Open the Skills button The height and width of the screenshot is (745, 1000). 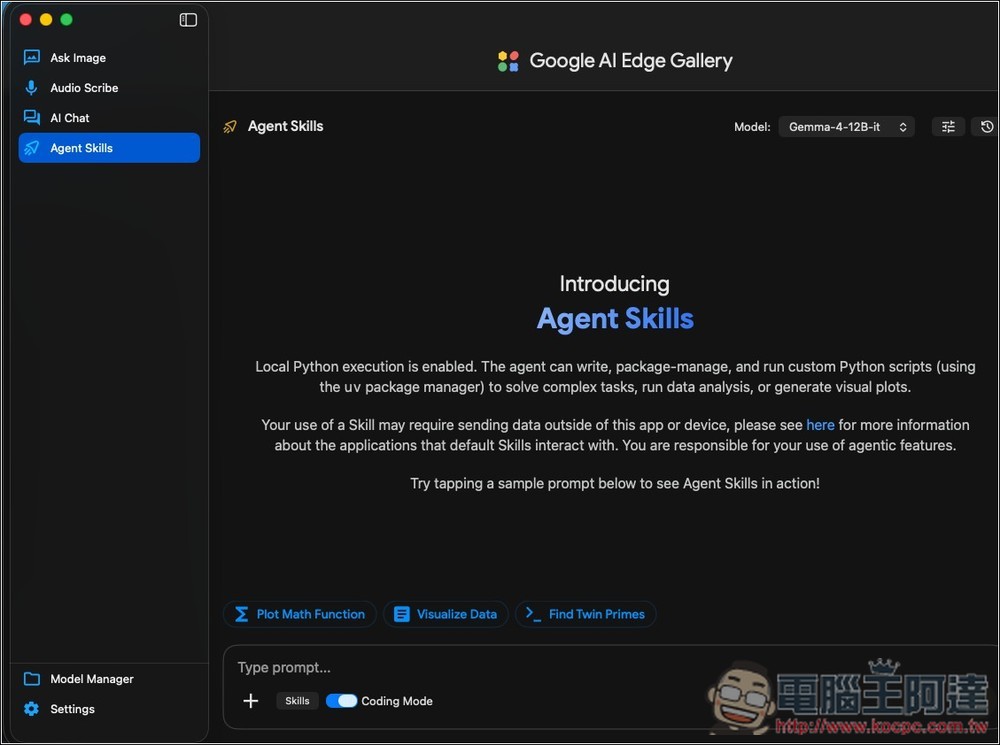pos(297,701)
